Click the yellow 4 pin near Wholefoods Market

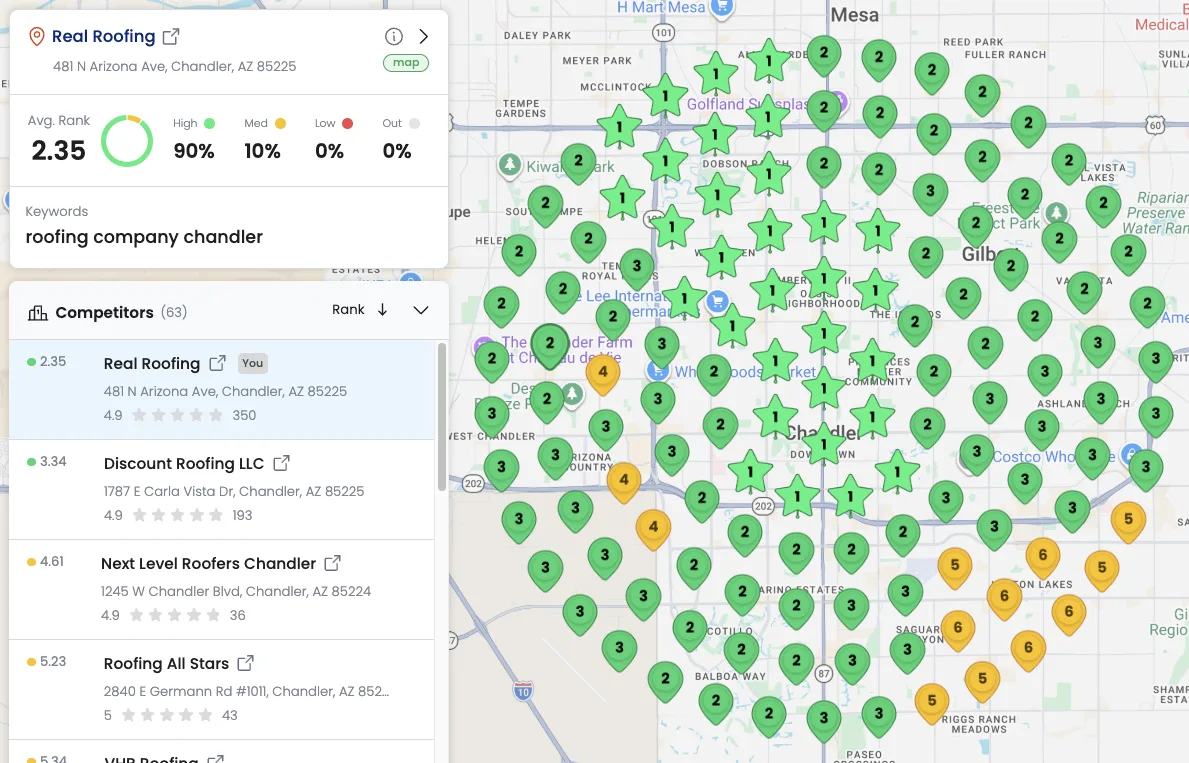point(603,374)
